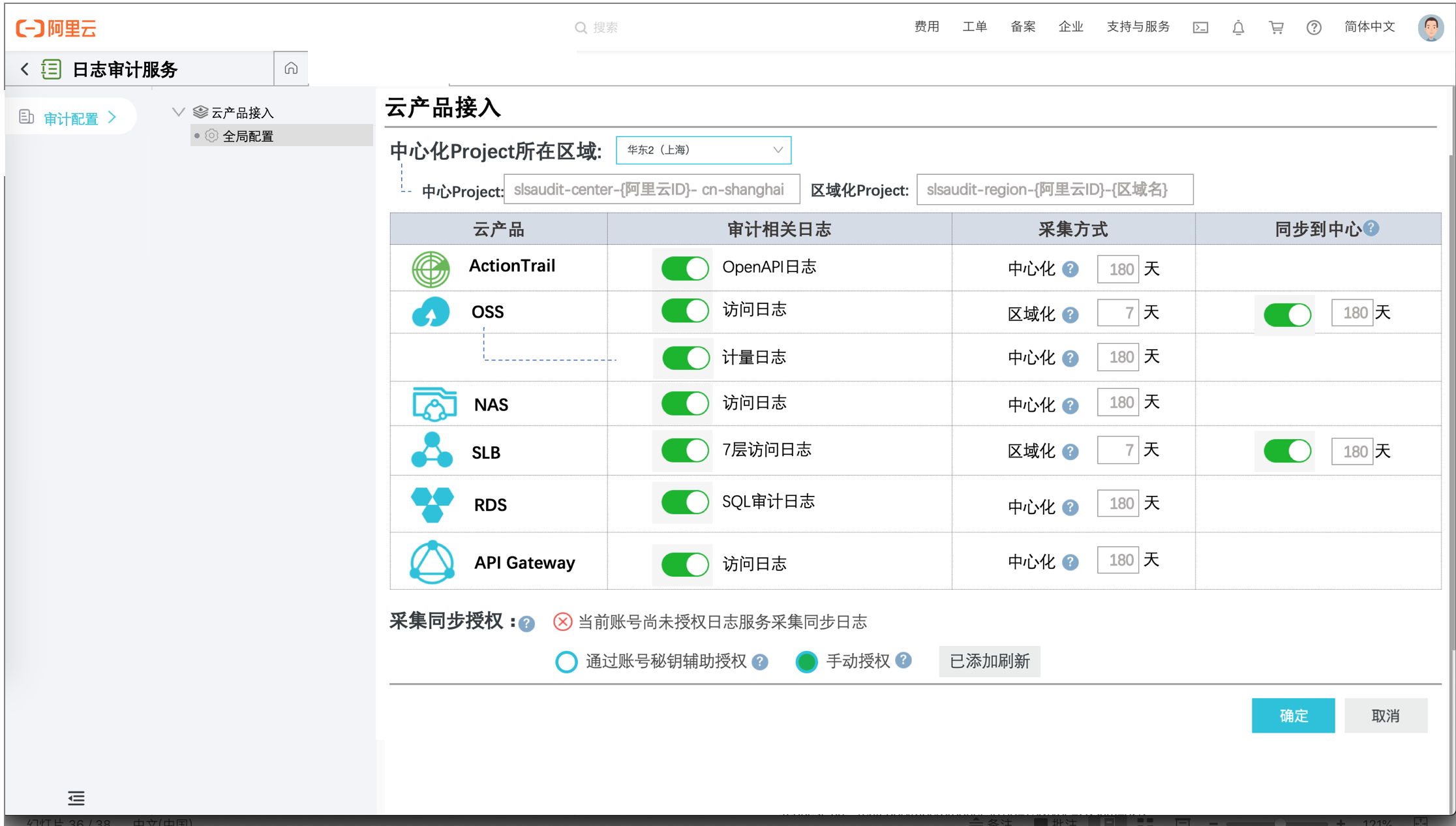Click help icon next to ActionTrail 中心化

click(1070, 269)
